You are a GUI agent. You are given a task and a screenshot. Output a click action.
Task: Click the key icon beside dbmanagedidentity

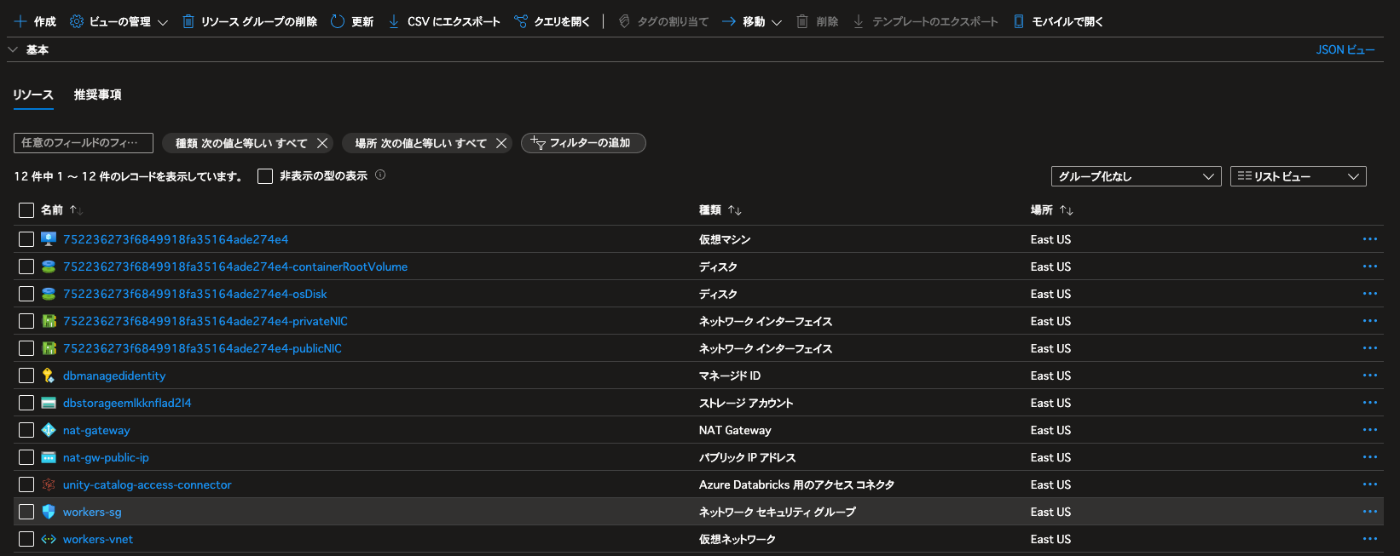tap(48, 376)
